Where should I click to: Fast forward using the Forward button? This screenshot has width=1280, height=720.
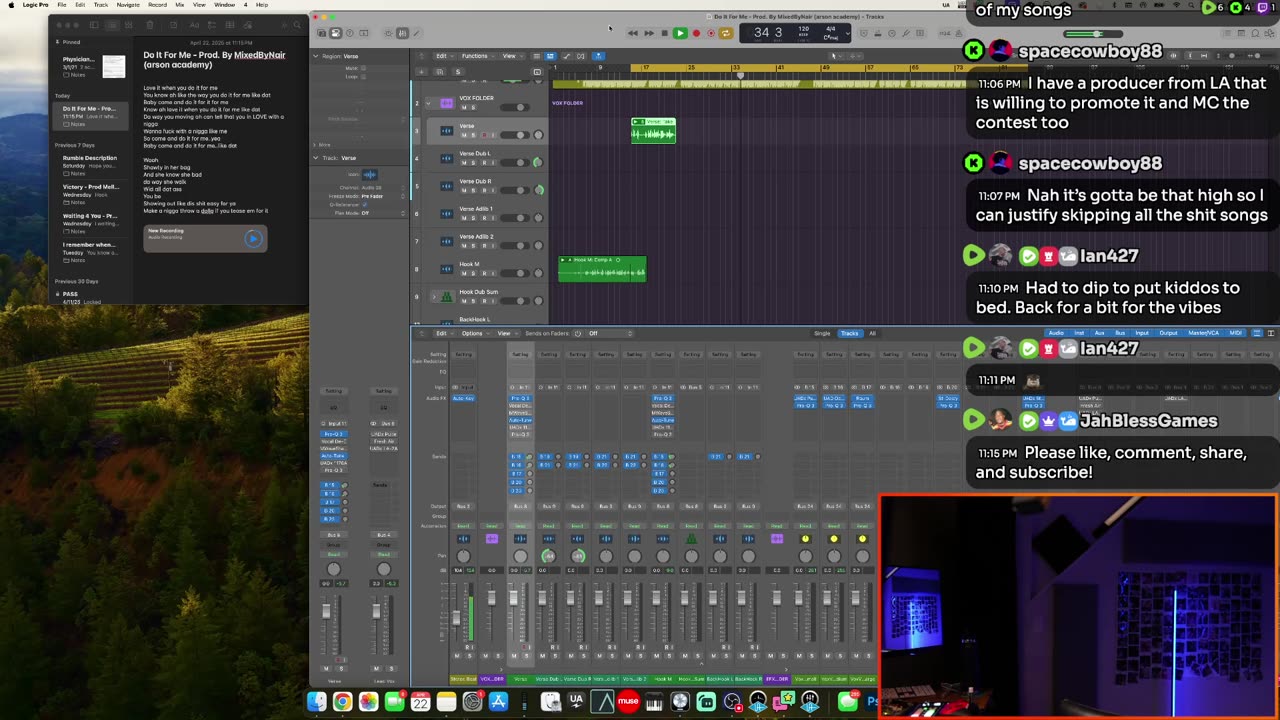[648, 33]
